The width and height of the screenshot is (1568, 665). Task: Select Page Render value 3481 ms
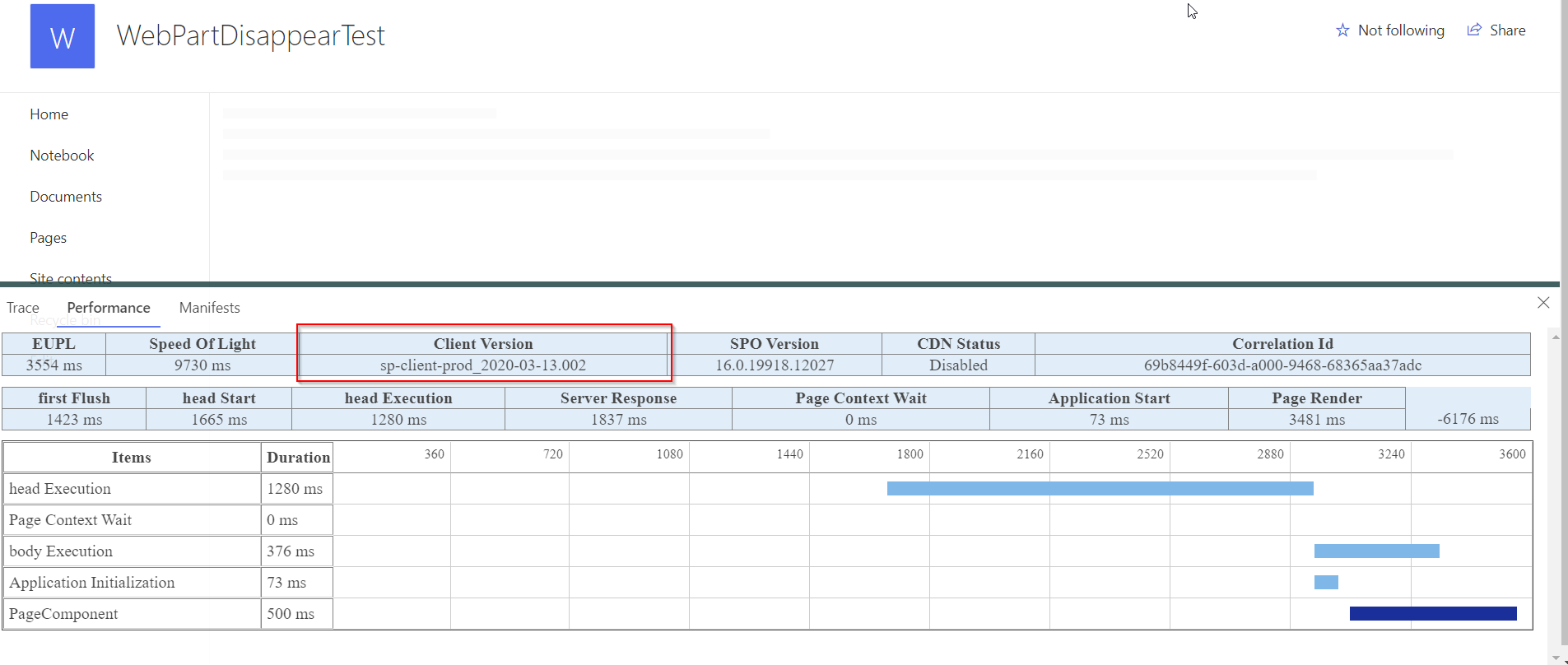1317,420
